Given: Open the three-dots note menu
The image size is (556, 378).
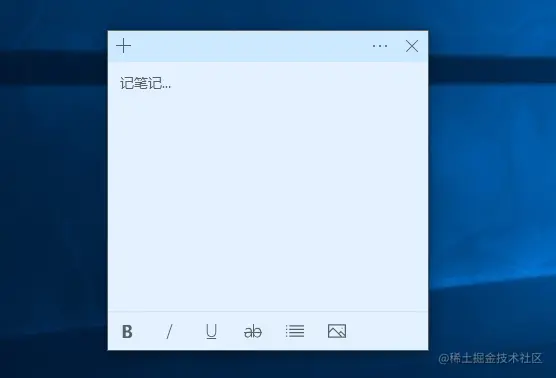Looking at the screenshot, I should coord(380,46).
